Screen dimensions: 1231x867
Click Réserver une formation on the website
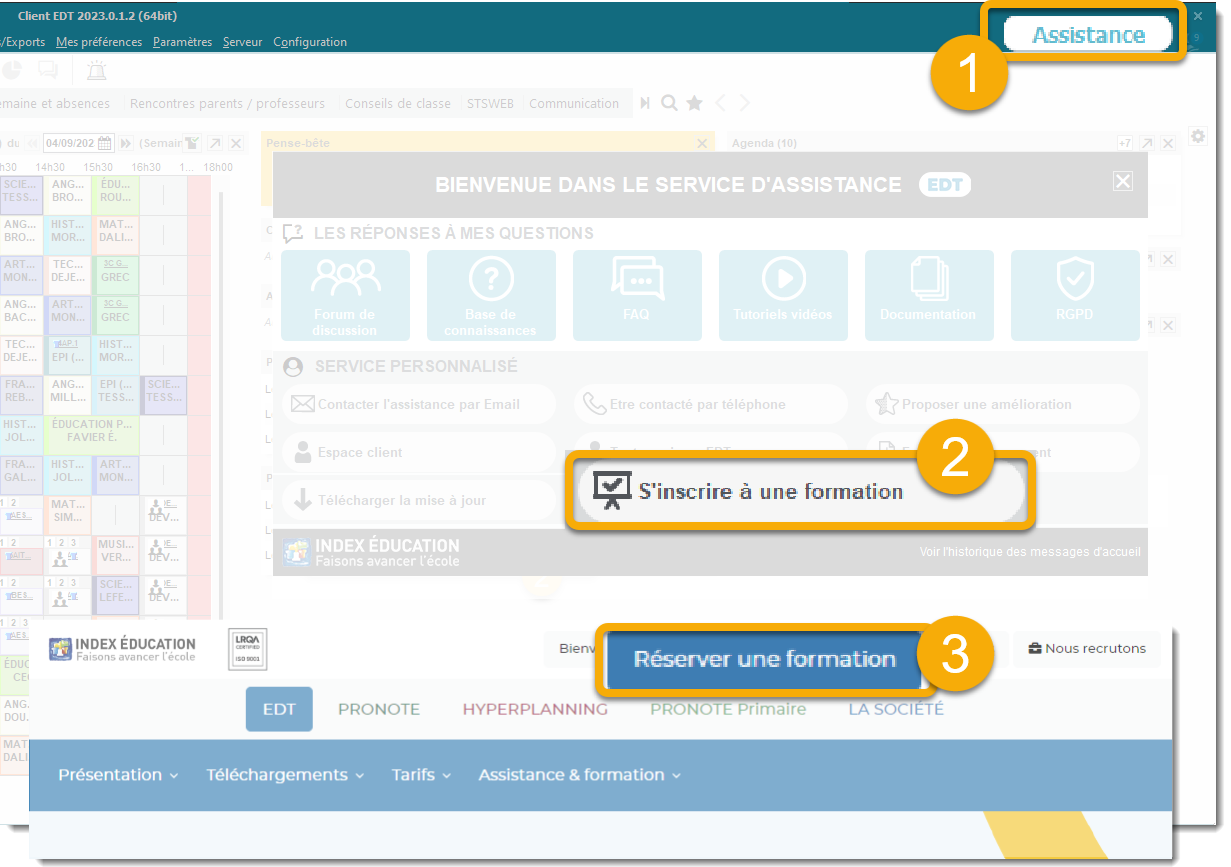pyautogui.click(x=764, y=660)
